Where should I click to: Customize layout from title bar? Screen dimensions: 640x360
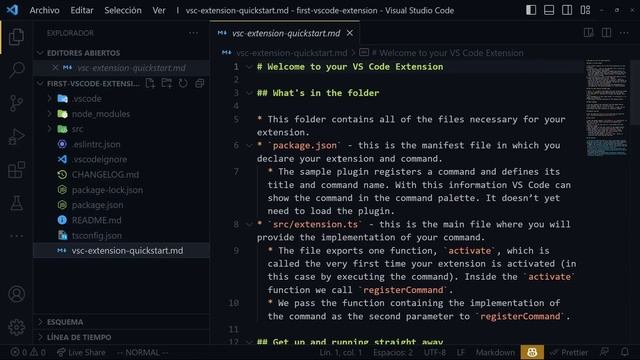coord(585,10)
